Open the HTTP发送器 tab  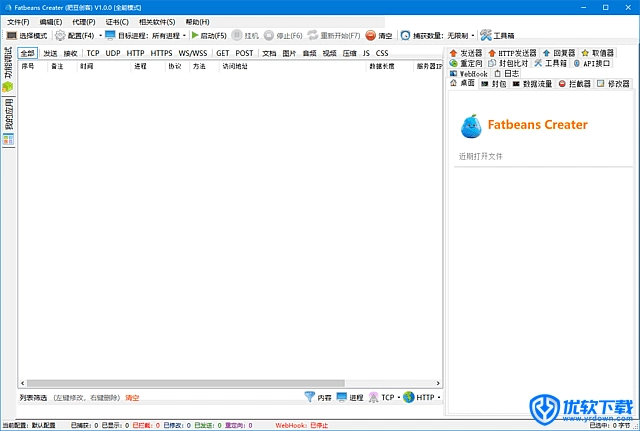click(512, 53)
